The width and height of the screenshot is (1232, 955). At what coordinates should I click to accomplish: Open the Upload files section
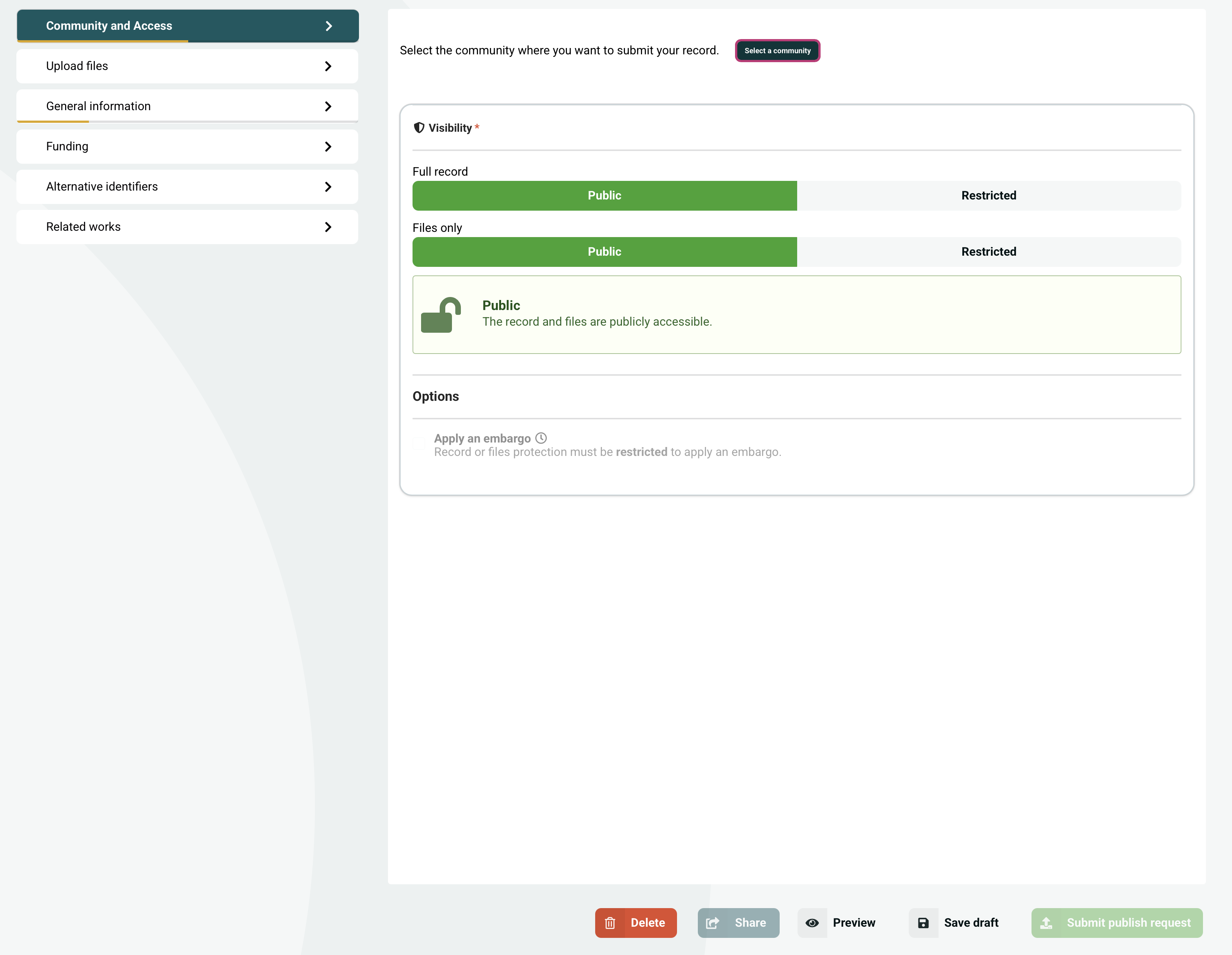[187, 66]
